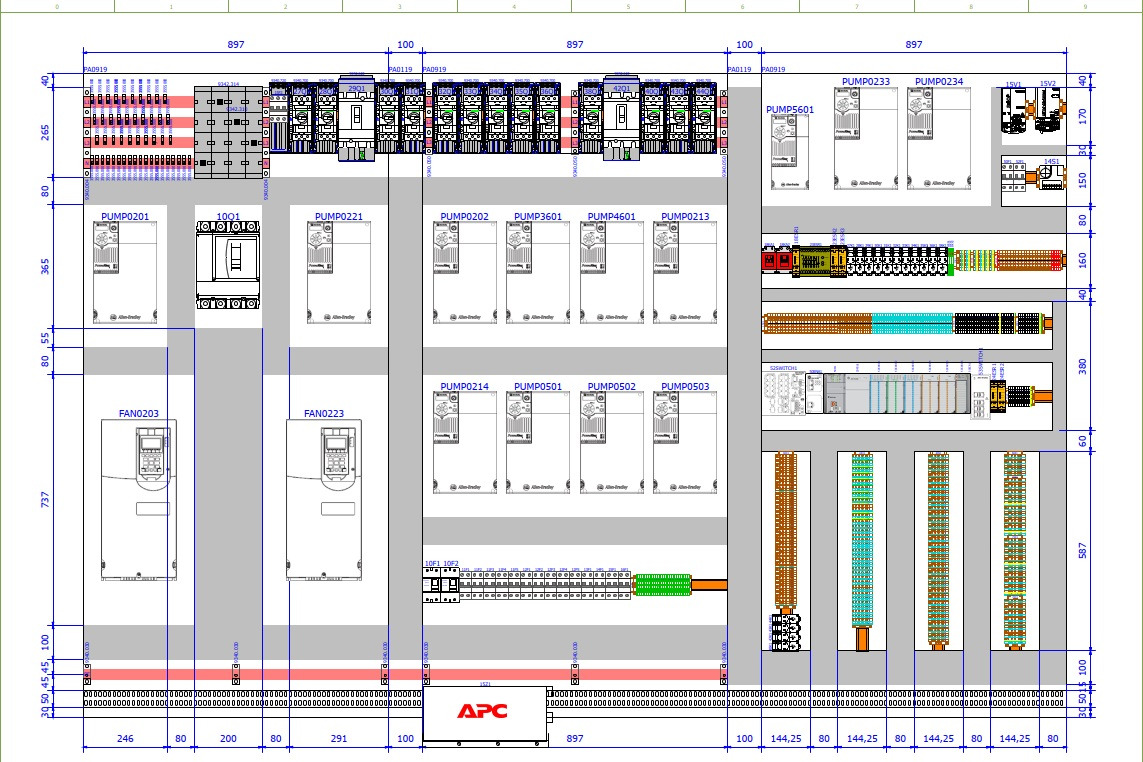
Task: Select the PUMP0501 drive symbol
Action: coord(539,443)
